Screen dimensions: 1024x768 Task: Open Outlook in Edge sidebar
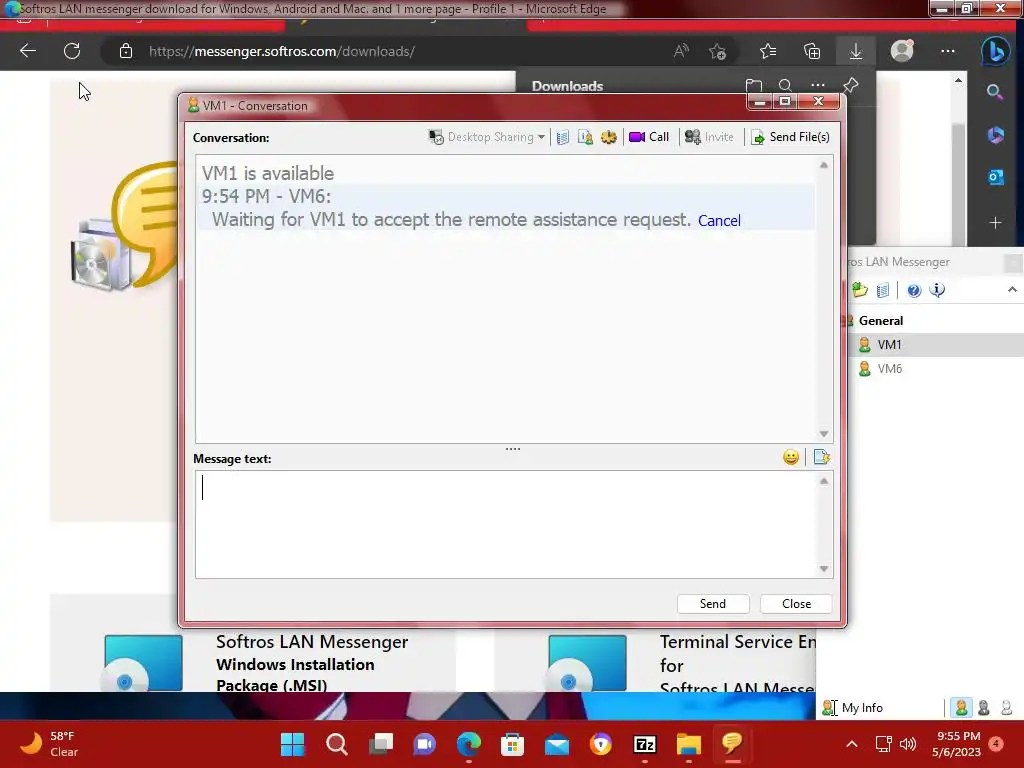click(x=995, y=176)
